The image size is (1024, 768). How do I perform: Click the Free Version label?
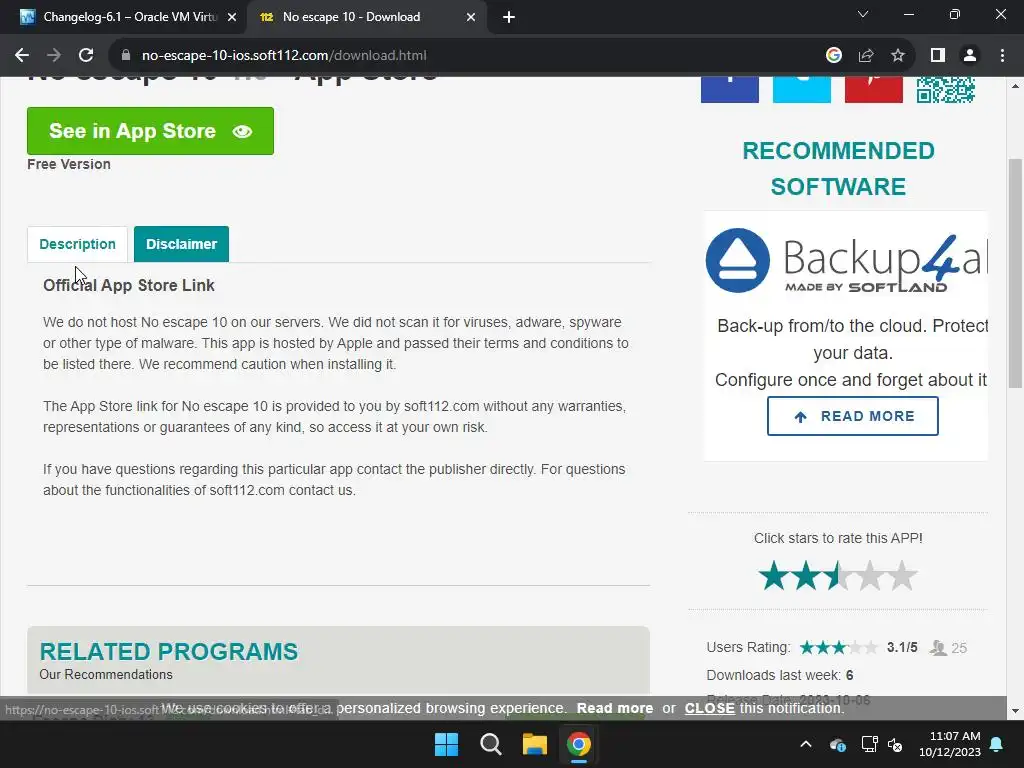click(x=69, y=165)
